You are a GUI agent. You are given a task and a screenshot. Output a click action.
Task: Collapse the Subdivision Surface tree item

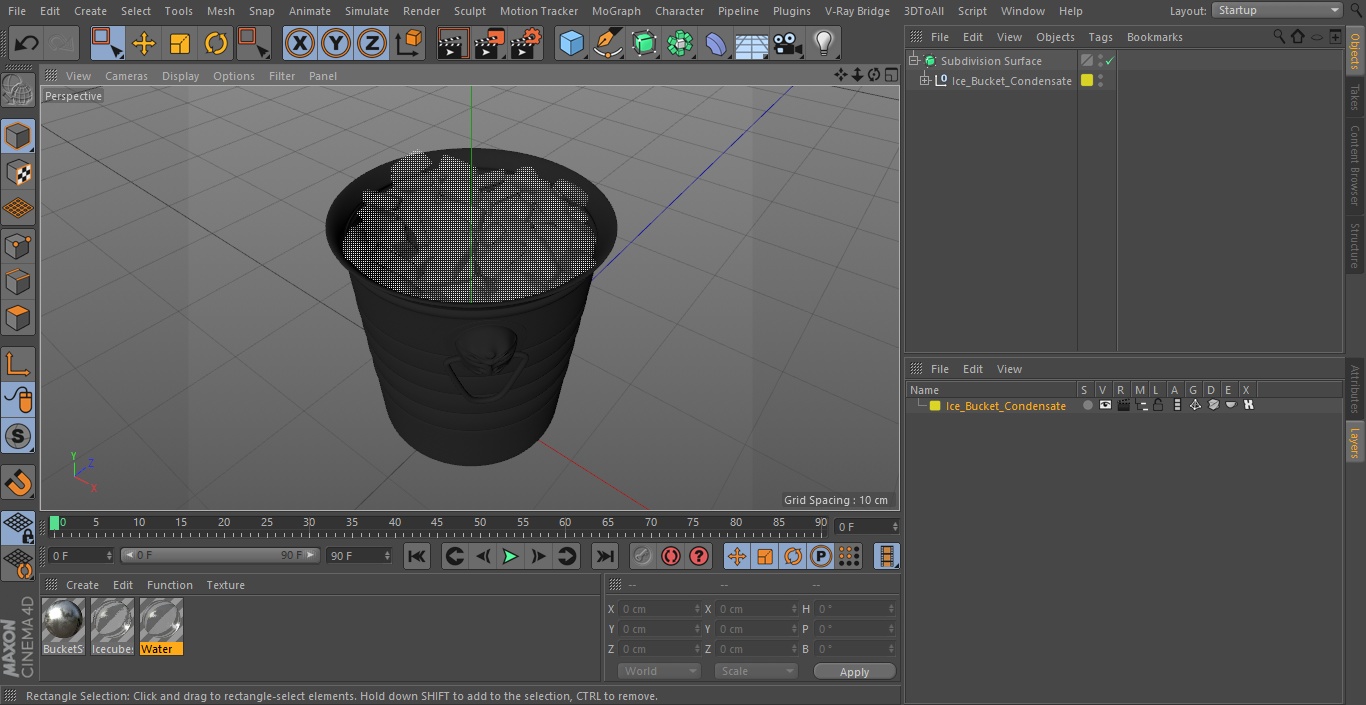pos(914,61)
